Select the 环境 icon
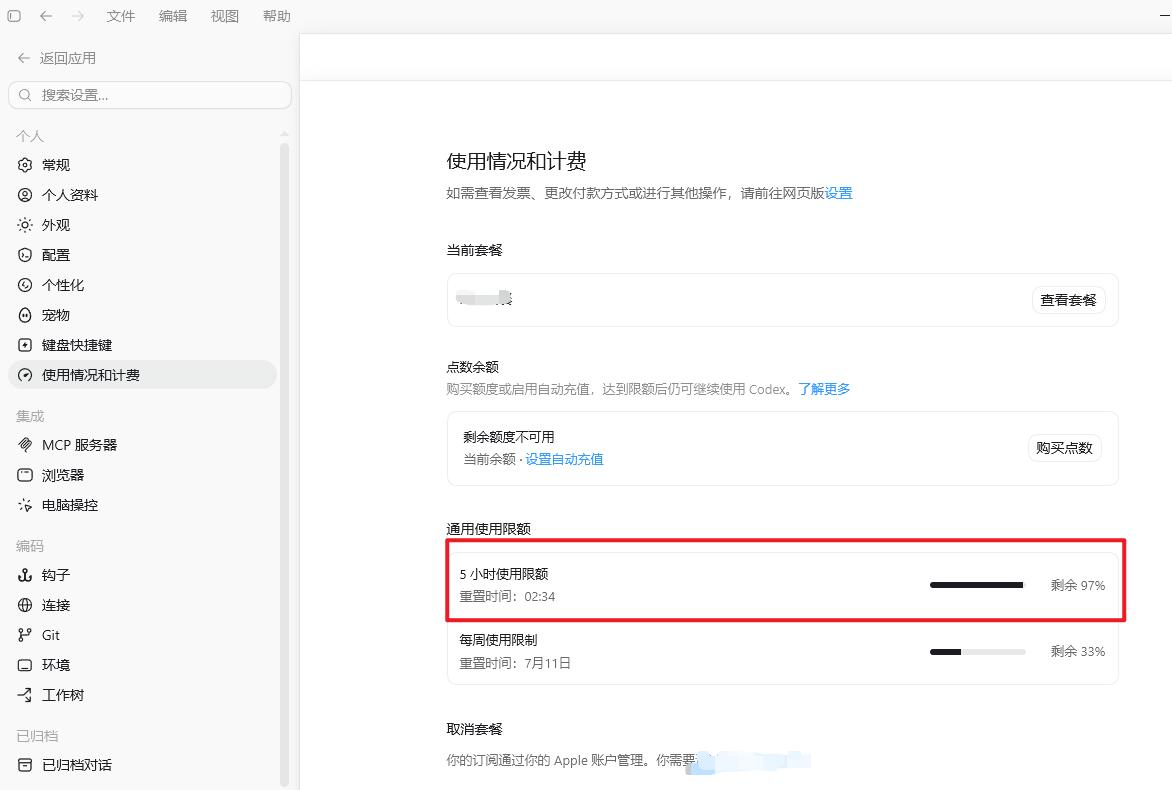 click(25, 664)
